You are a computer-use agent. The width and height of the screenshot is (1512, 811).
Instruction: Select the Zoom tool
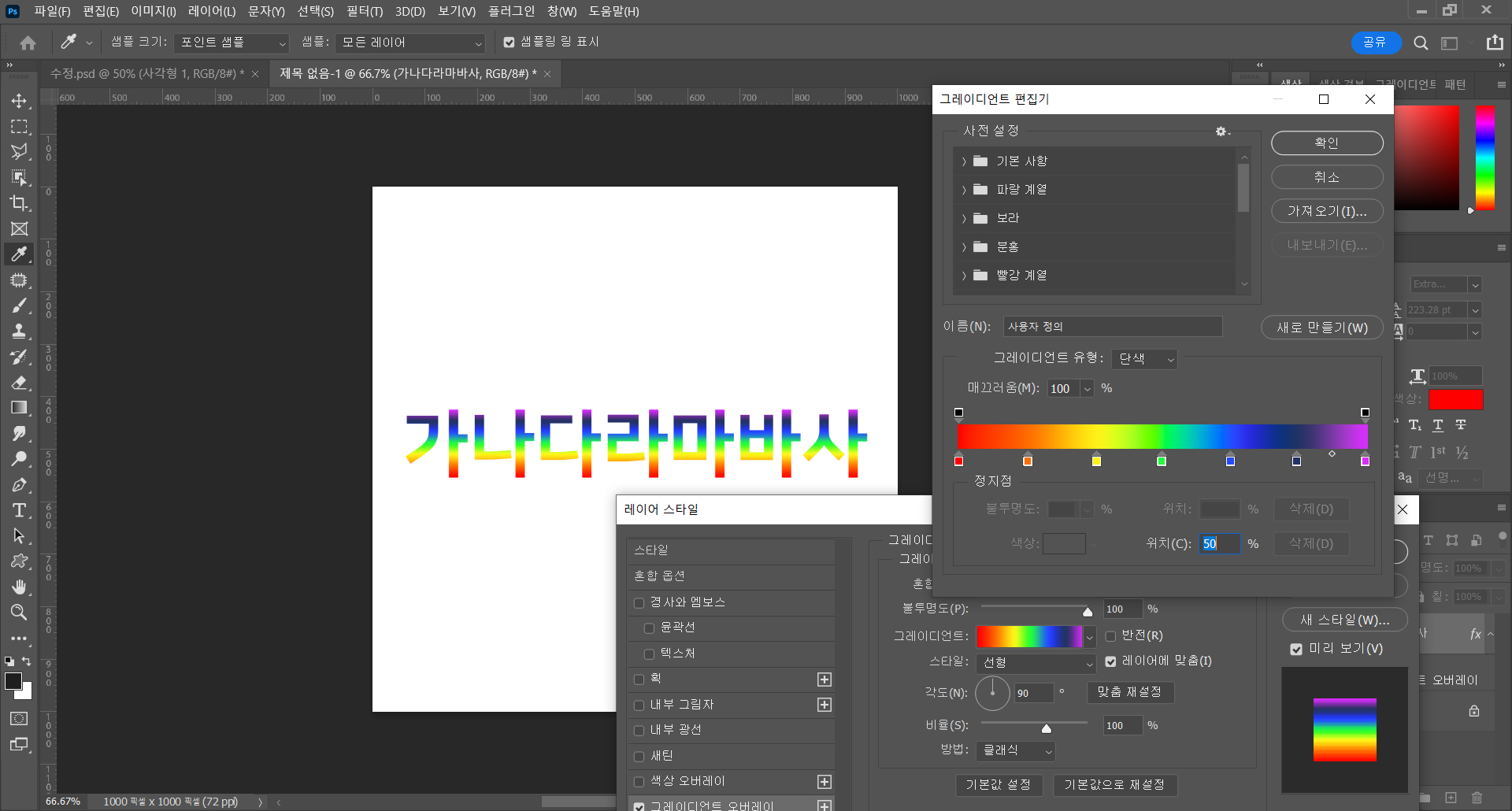coord(19,613)
